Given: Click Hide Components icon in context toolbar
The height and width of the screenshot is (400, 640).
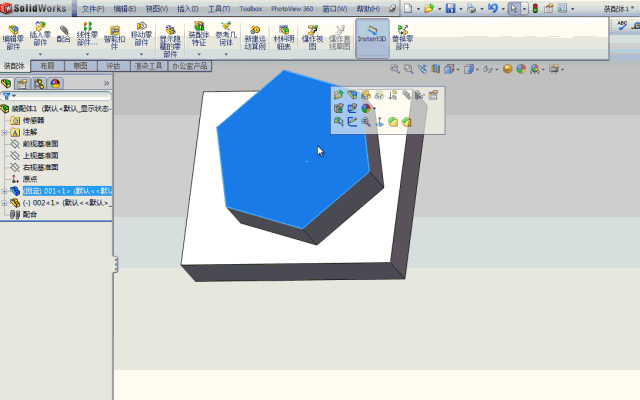Looking at the screenshot, I should (x=366, y=95).
